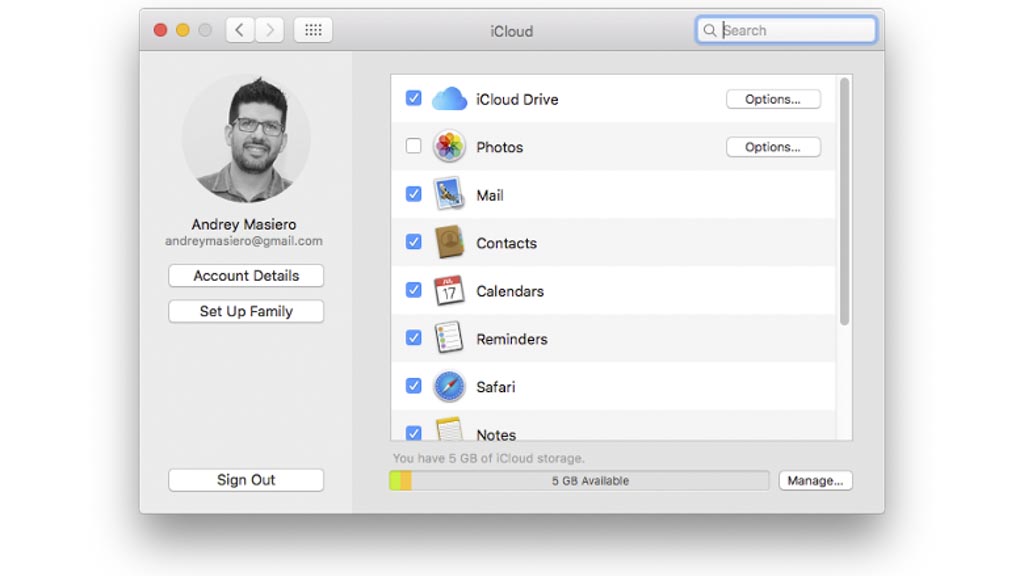Viewport: 1024px width, 576px height.
Task: Click the iCloud storage usage bar
Action: [x=579, y=481]
